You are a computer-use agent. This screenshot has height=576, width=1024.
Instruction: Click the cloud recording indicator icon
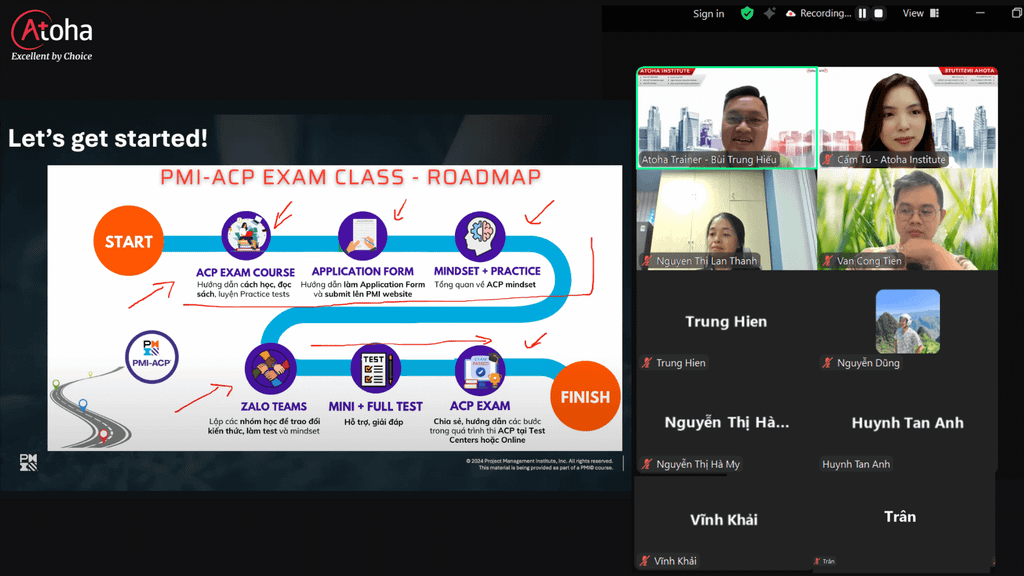[790, 13]
